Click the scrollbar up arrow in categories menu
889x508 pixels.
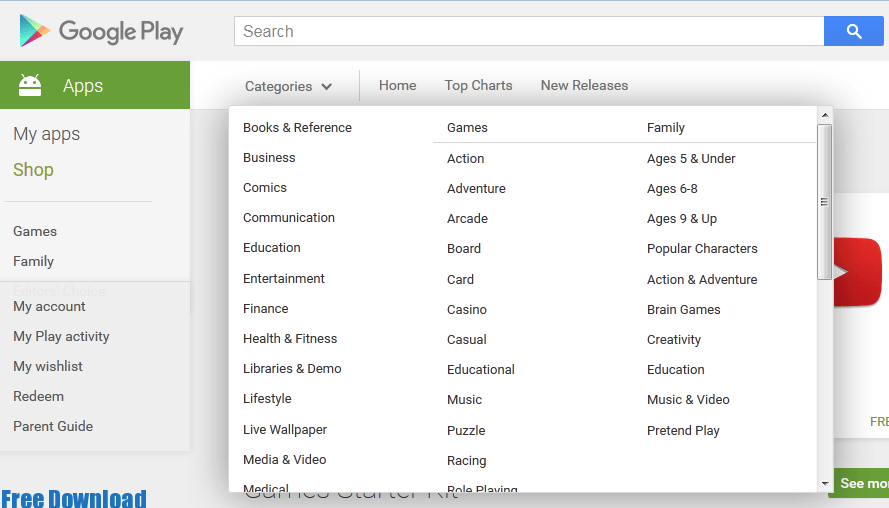click(x=825, y=115)
